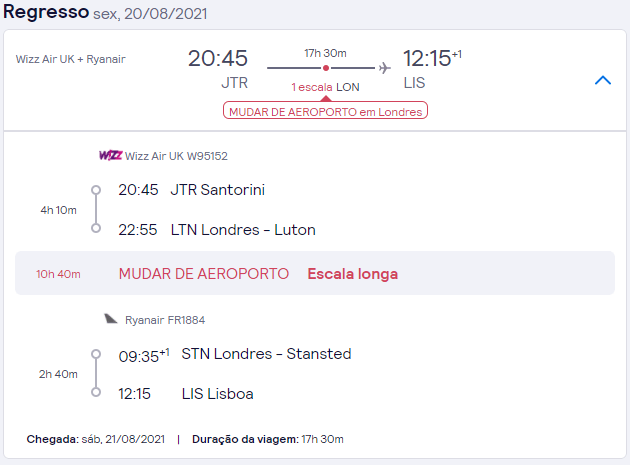The height and width of the screenshot is (465, 630).
Task: Select the 'Ryanair FR1884' flight label
Action: [166, 319]
